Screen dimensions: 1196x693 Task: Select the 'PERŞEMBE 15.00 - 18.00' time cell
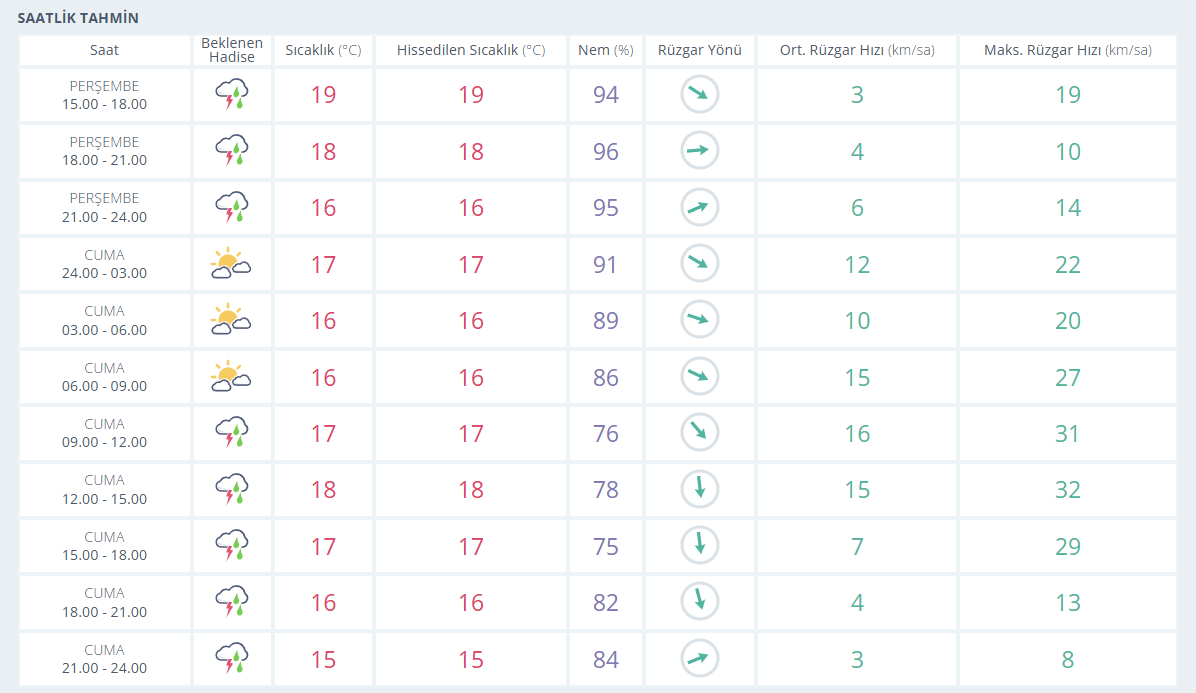(x=104, y=95)
